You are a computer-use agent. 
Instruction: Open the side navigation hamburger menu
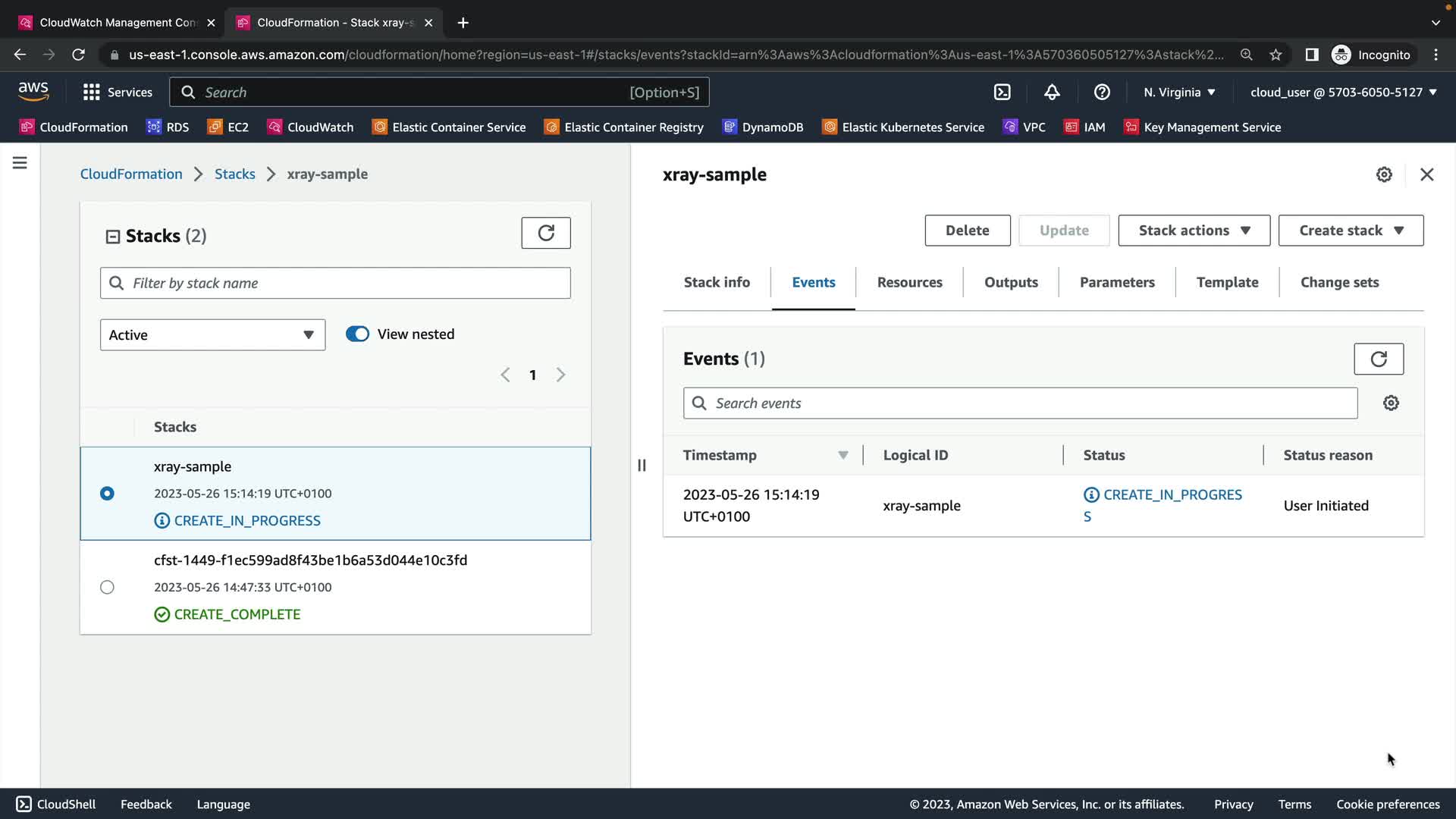point(20,163)
